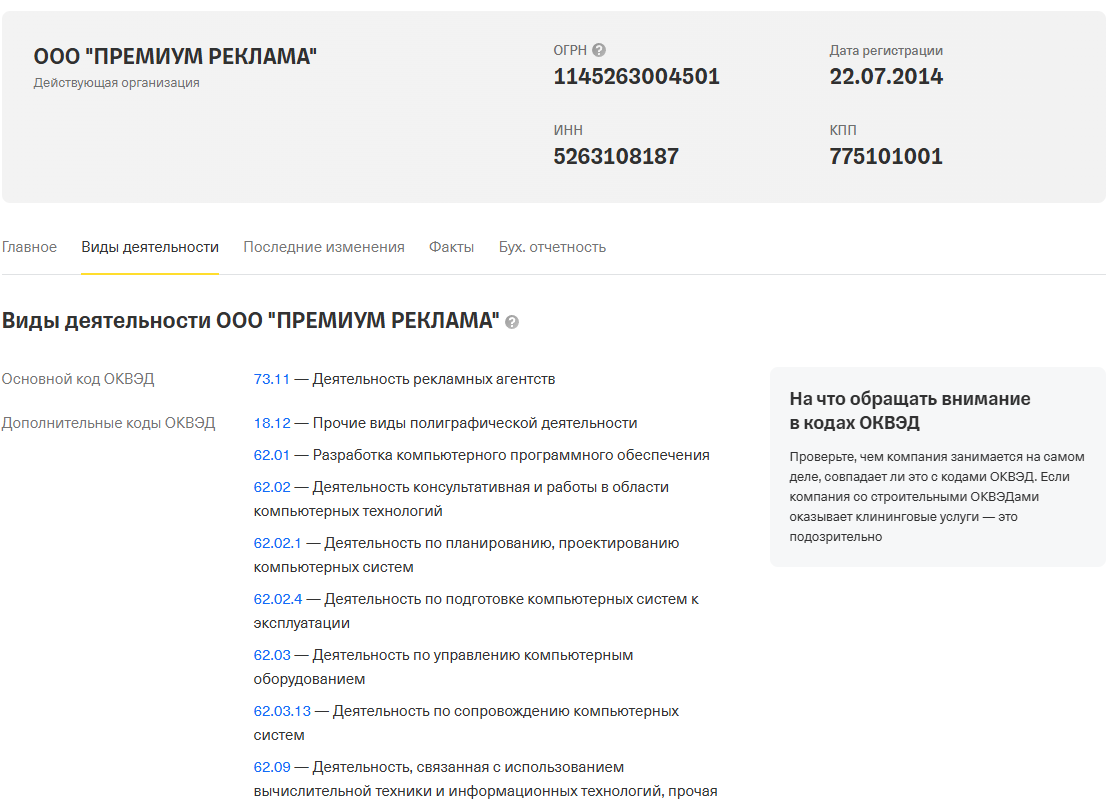Viewport: 1115px width, 810px height.
Task: Click the company name ООО "ПРЕМИУМ РЕКЛАМА" header
Action: [175, 57]
